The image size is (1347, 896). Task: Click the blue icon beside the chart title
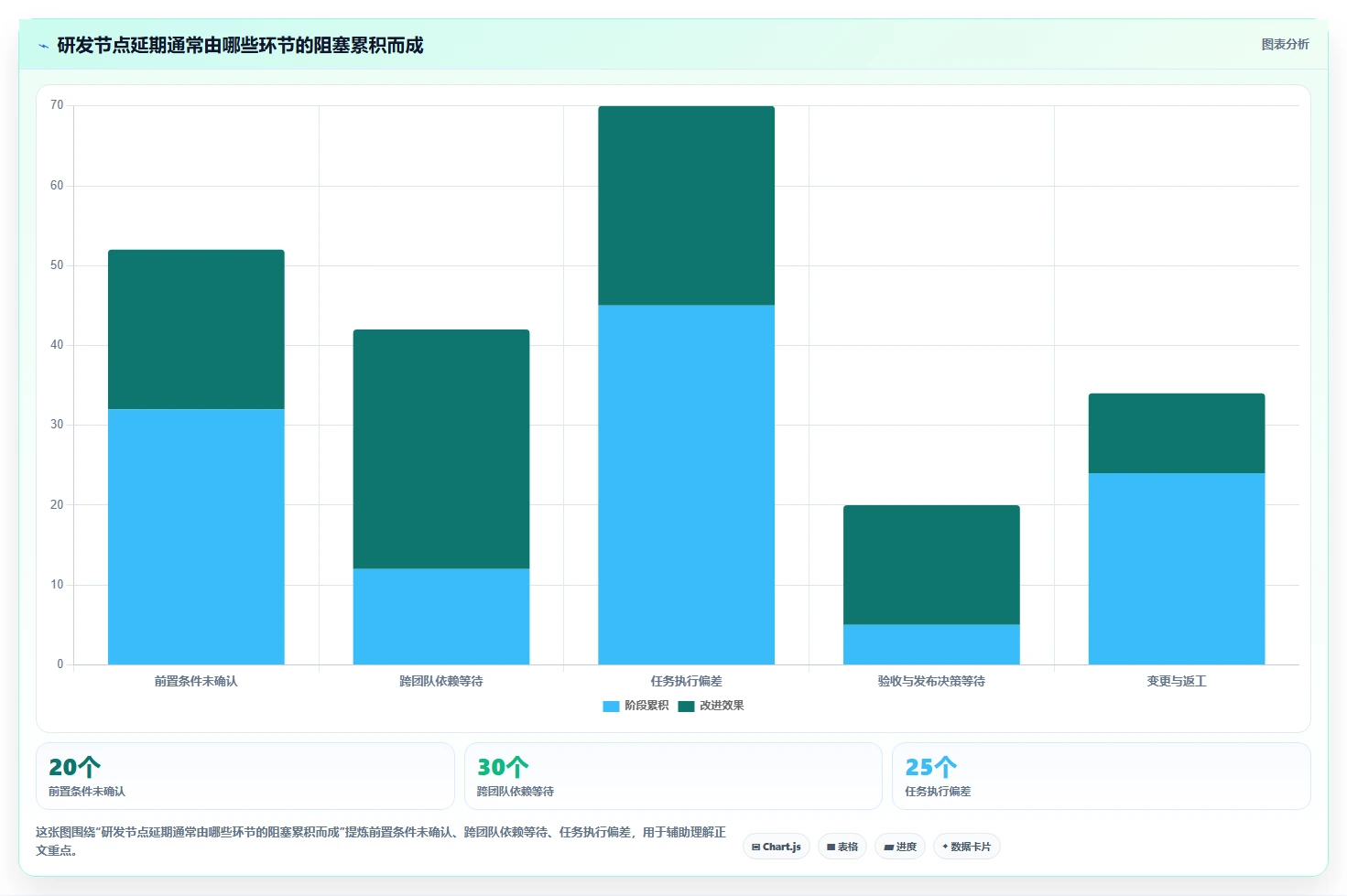[x=43, y=46]
